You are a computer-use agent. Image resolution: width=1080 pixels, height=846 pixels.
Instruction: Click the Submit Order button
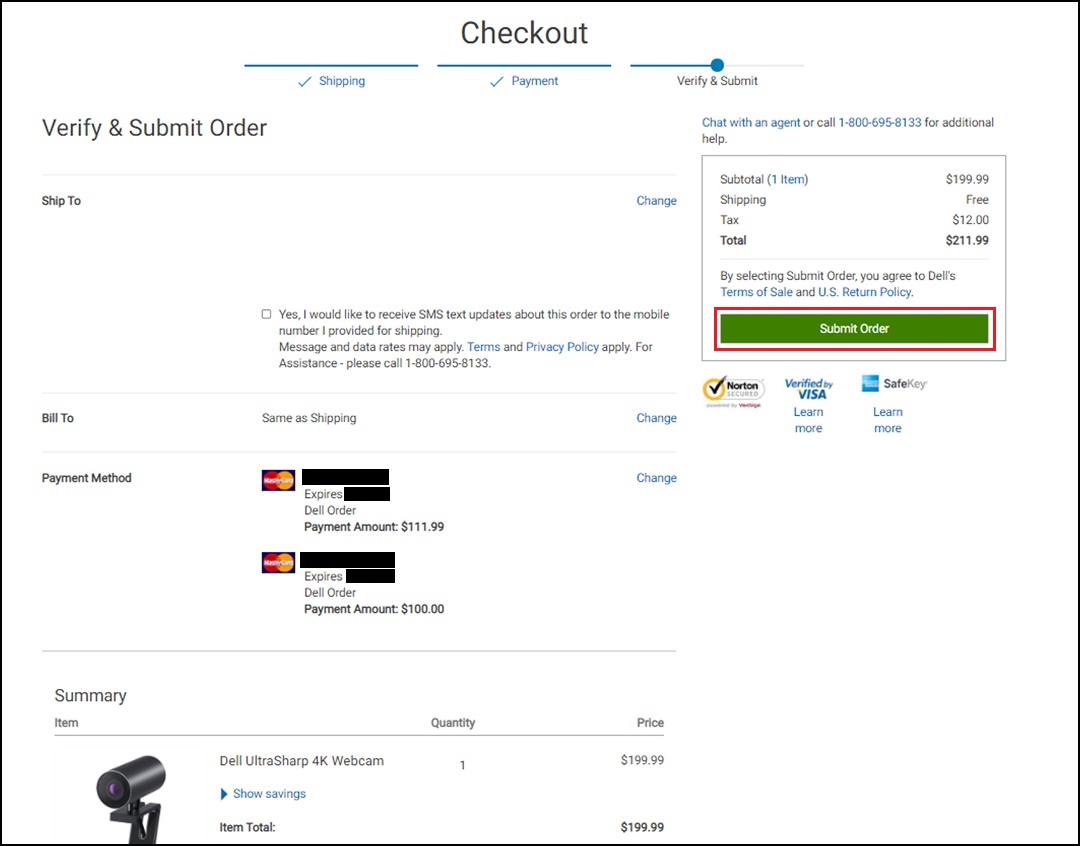point(853,328)
